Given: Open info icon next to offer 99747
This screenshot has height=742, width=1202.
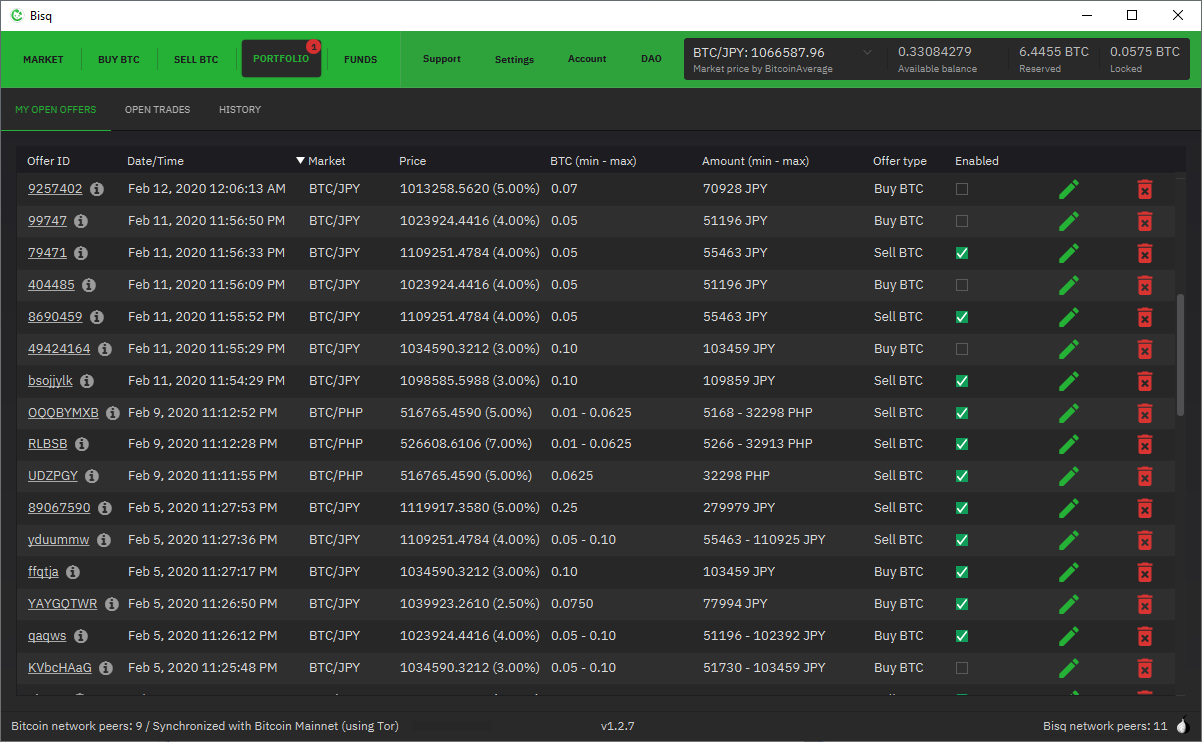Looking at the screenshot, I should click(x=81, y=221).
